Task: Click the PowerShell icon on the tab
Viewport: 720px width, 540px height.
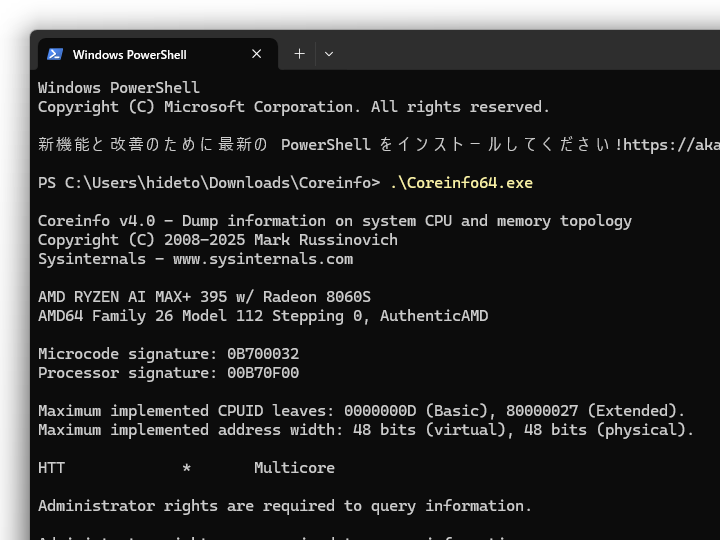Action: point(55,54)
